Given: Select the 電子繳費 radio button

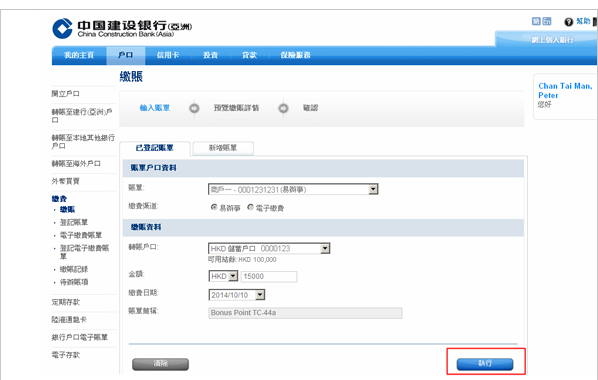Looking at the screenshot, I should pos(250,207).
